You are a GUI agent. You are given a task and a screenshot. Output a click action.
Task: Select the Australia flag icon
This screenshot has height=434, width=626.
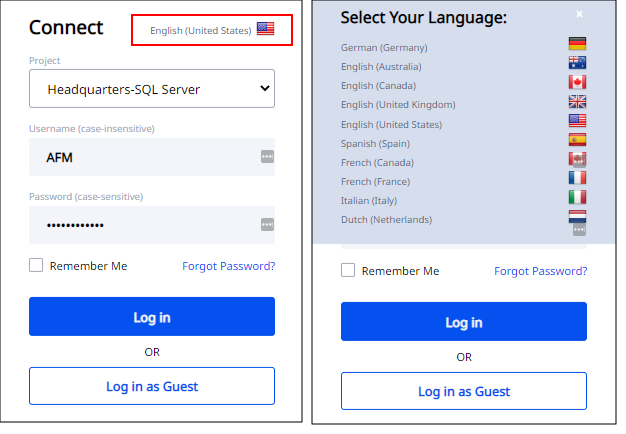[x=577, y=63]
